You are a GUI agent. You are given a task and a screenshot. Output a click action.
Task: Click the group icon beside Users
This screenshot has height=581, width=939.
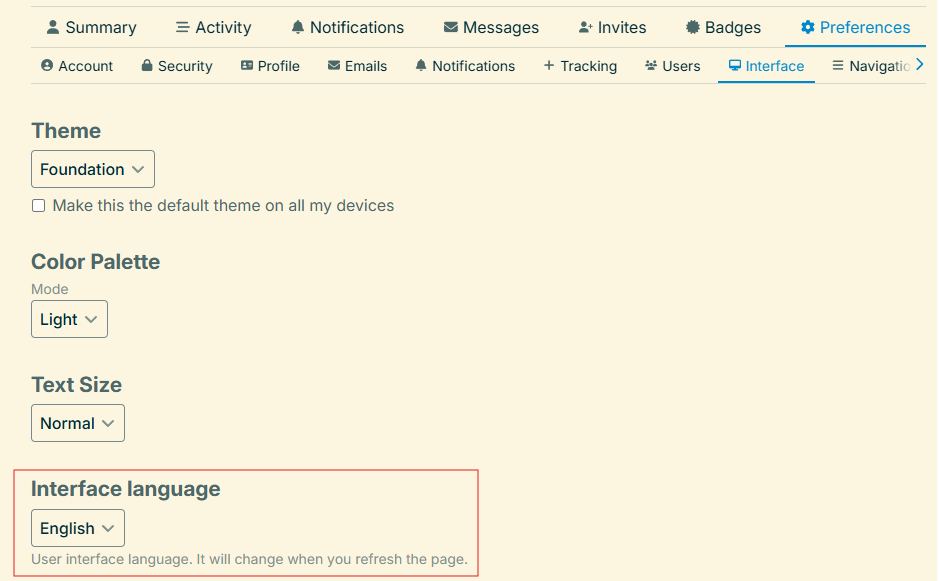click(x=651, y=65)
